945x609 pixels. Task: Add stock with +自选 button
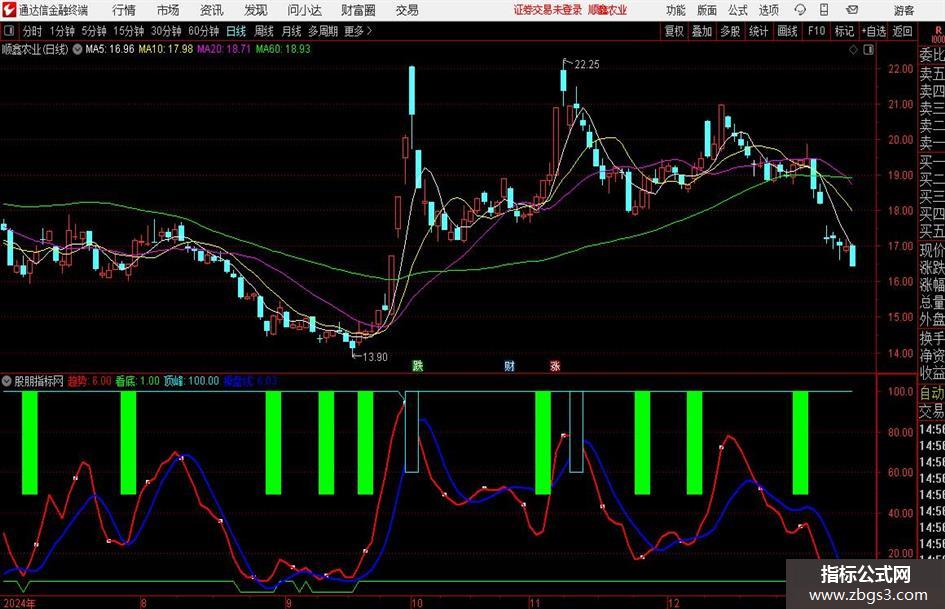[x=873, y=31]
